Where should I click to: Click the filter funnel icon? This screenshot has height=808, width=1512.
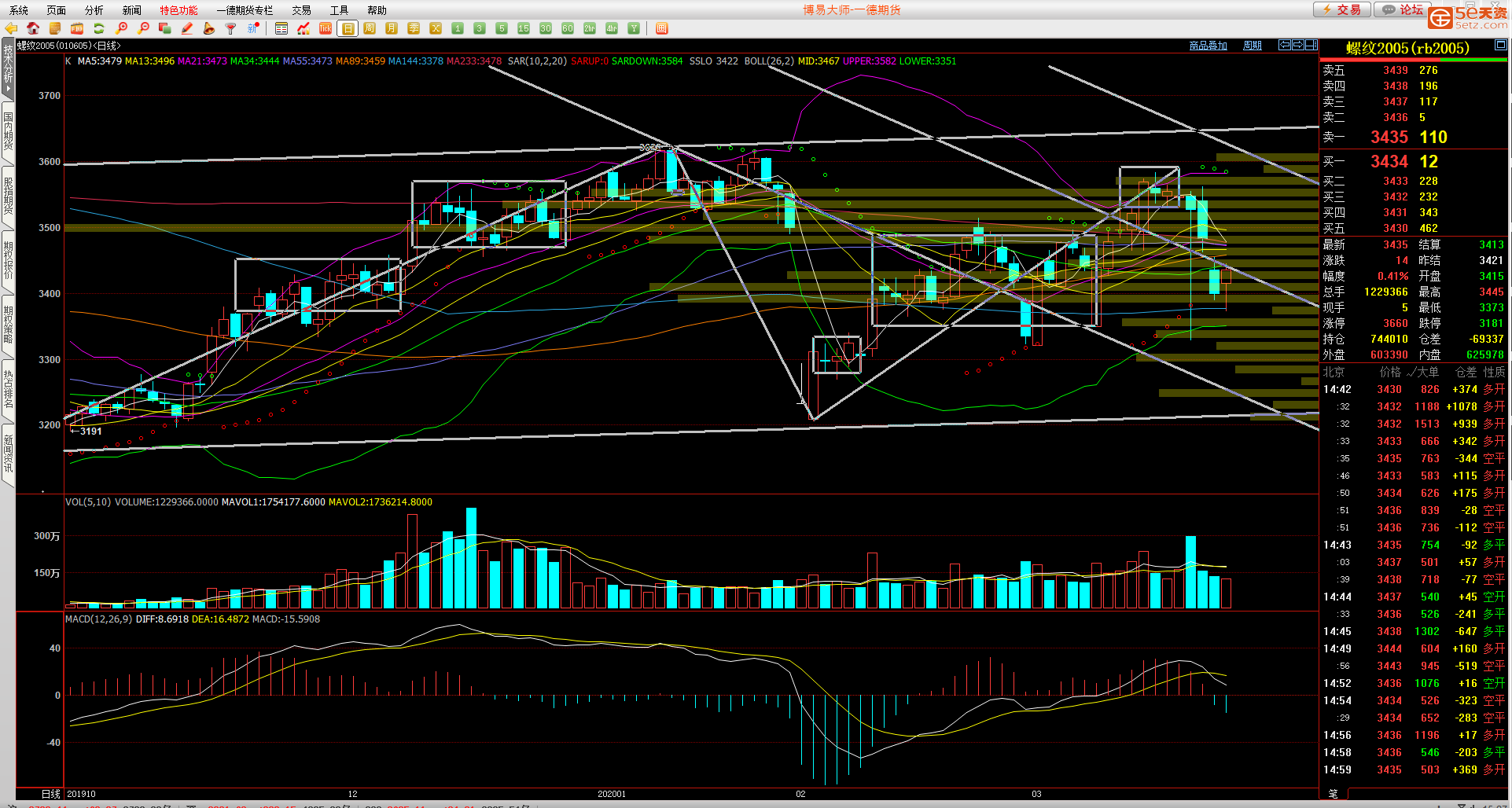(x=230, y=28)
